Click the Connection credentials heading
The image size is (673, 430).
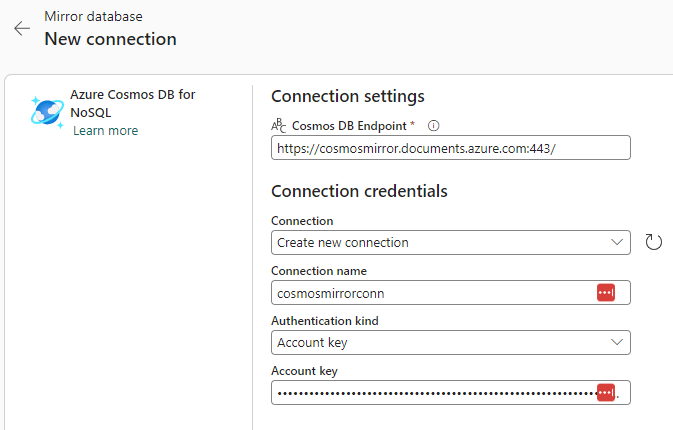[x=359, y=191]
